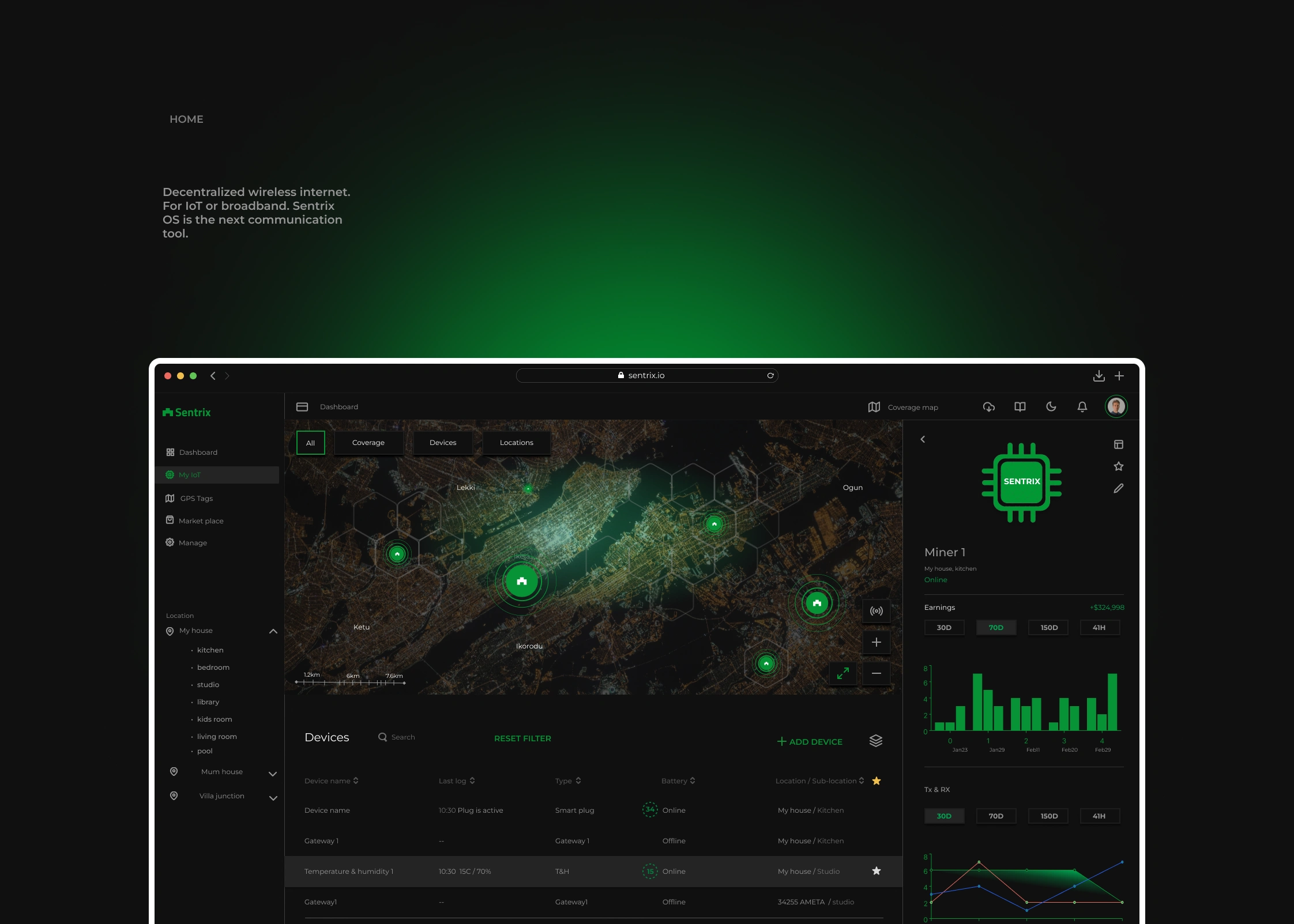Click the ADD DEVICE button
Image resolution: width=1294 pixels, height=924 pixels.
pyautogui.click(x=810, y=742)
